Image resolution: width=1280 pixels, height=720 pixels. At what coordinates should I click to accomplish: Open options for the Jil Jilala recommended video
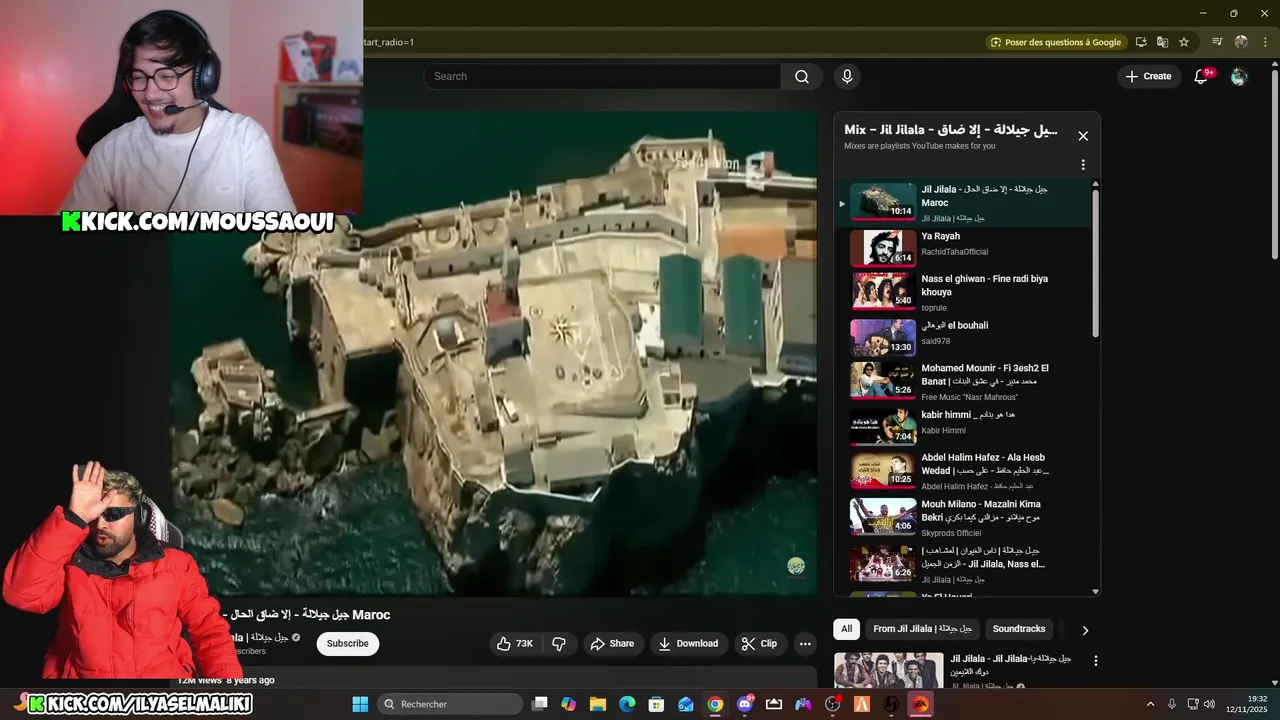[x=1095, y=661]
